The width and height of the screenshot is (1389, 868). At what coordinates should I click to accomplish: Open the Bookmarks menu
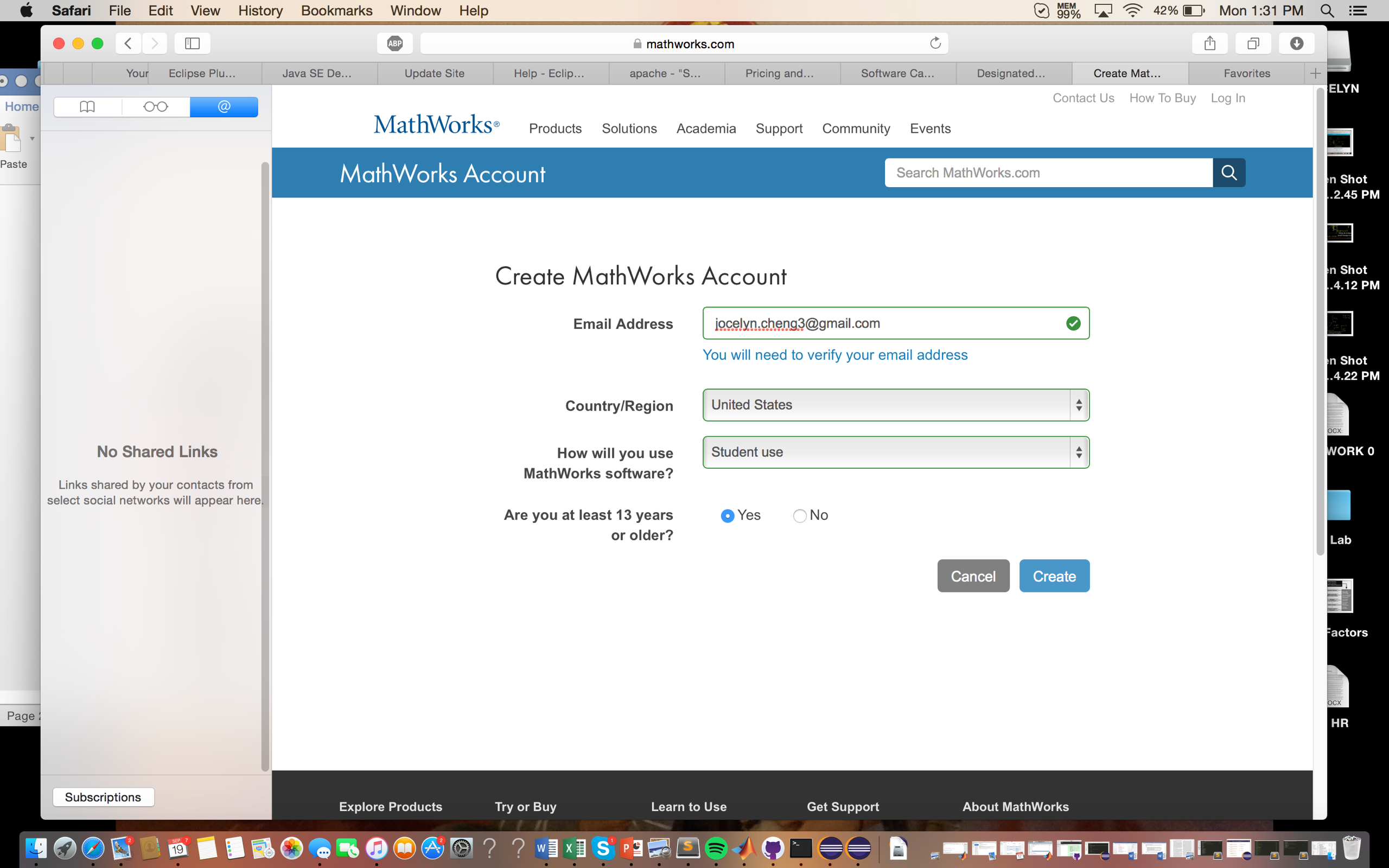tap(336, 10)
